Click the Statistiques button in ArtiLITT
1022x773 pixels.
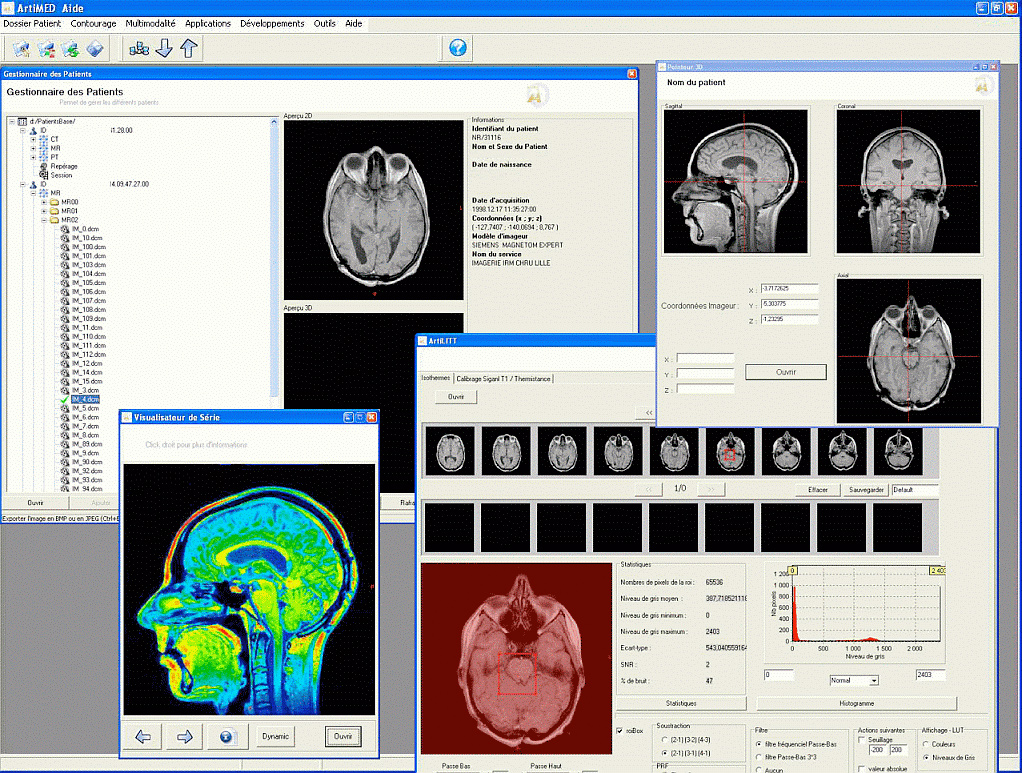(x=681, y=703)
